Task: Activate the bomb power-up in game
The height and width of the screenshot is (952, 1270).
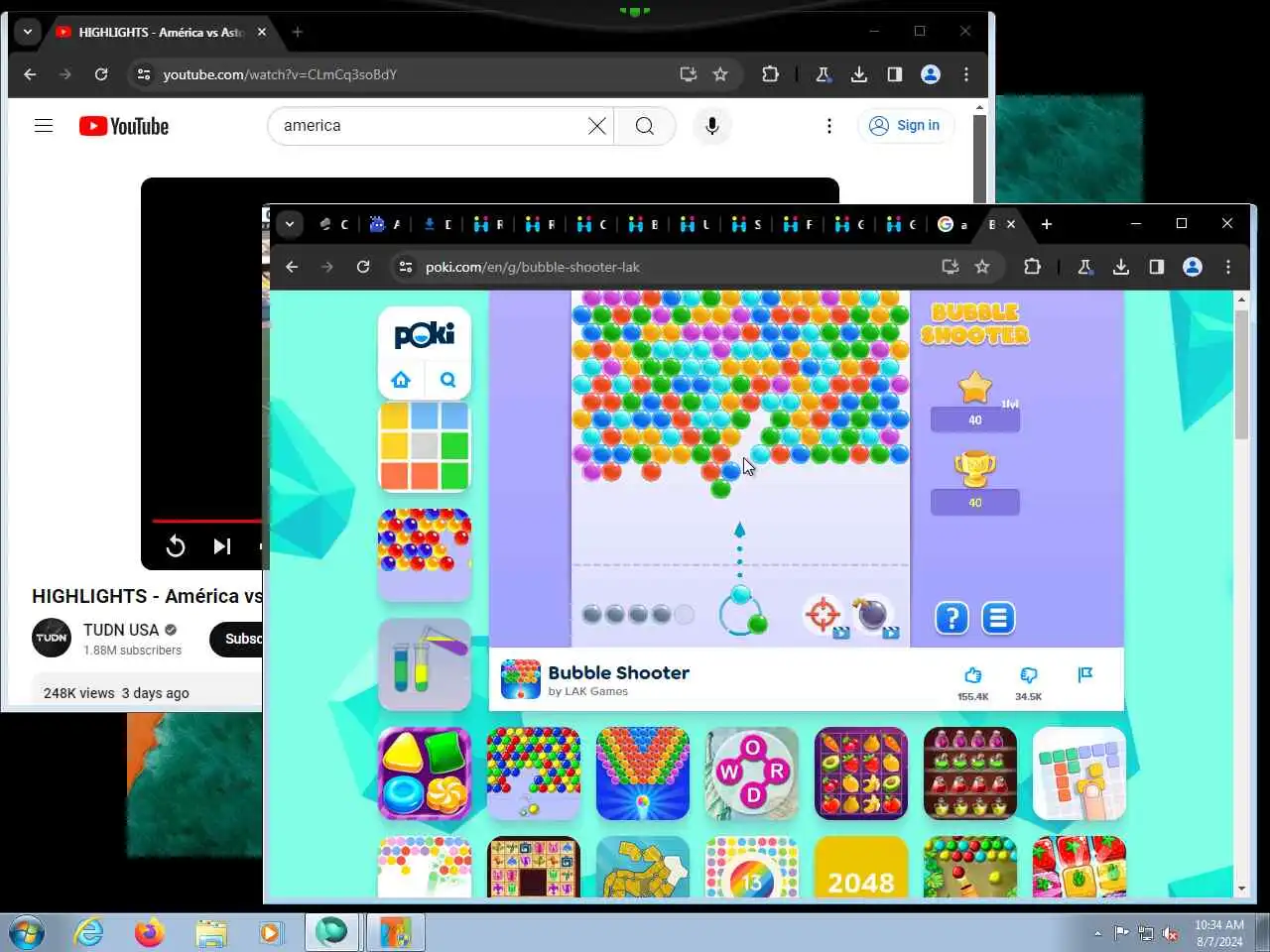Action: pyautogui.click(x=874, y=615)
